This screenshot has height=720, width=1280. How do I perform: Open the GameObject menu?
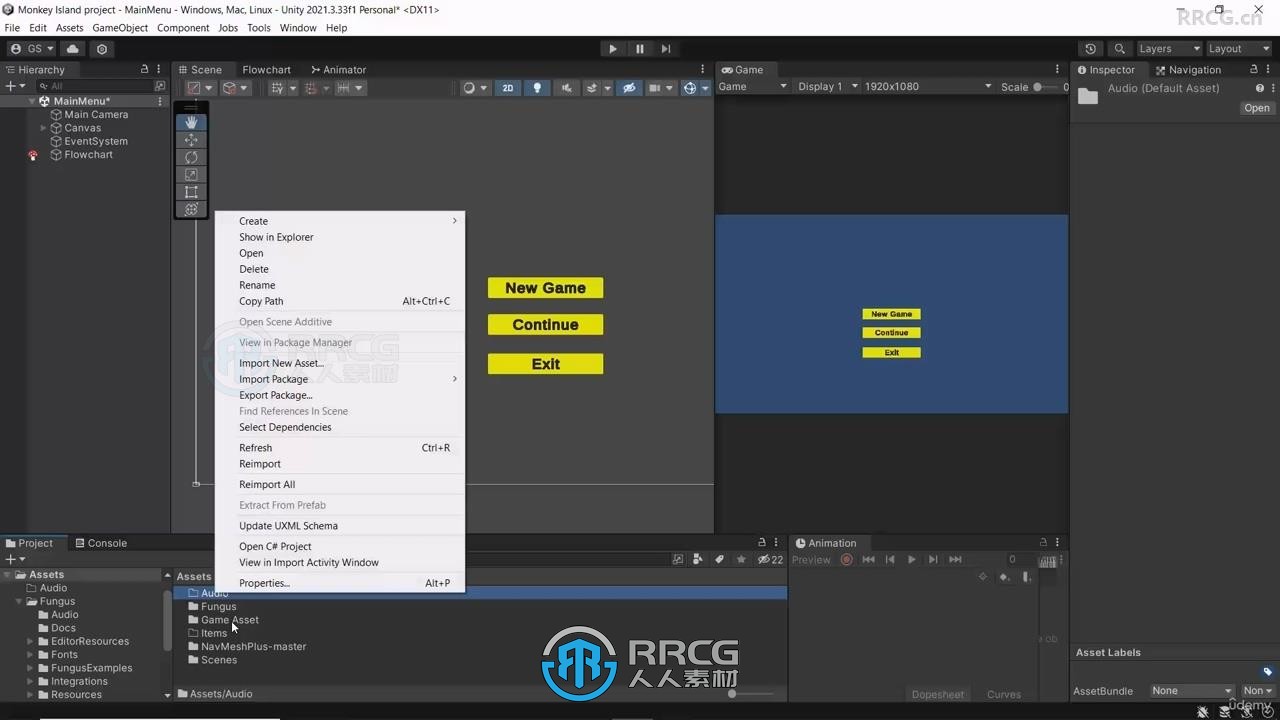tap(120, 28)
